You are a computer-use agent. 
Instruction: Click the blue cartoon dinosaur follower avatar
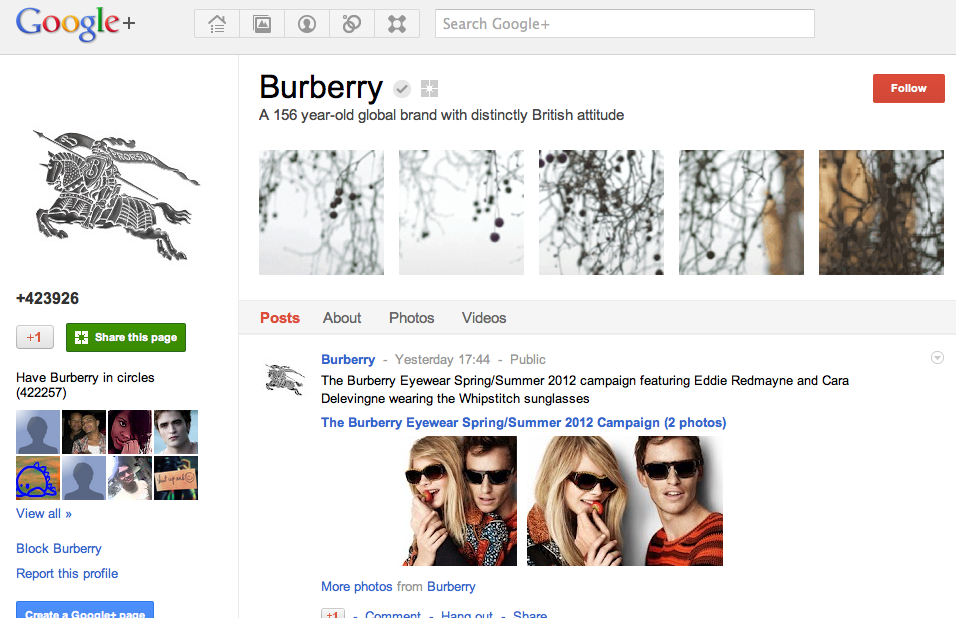pyautogui.click(x=38, y=478)
